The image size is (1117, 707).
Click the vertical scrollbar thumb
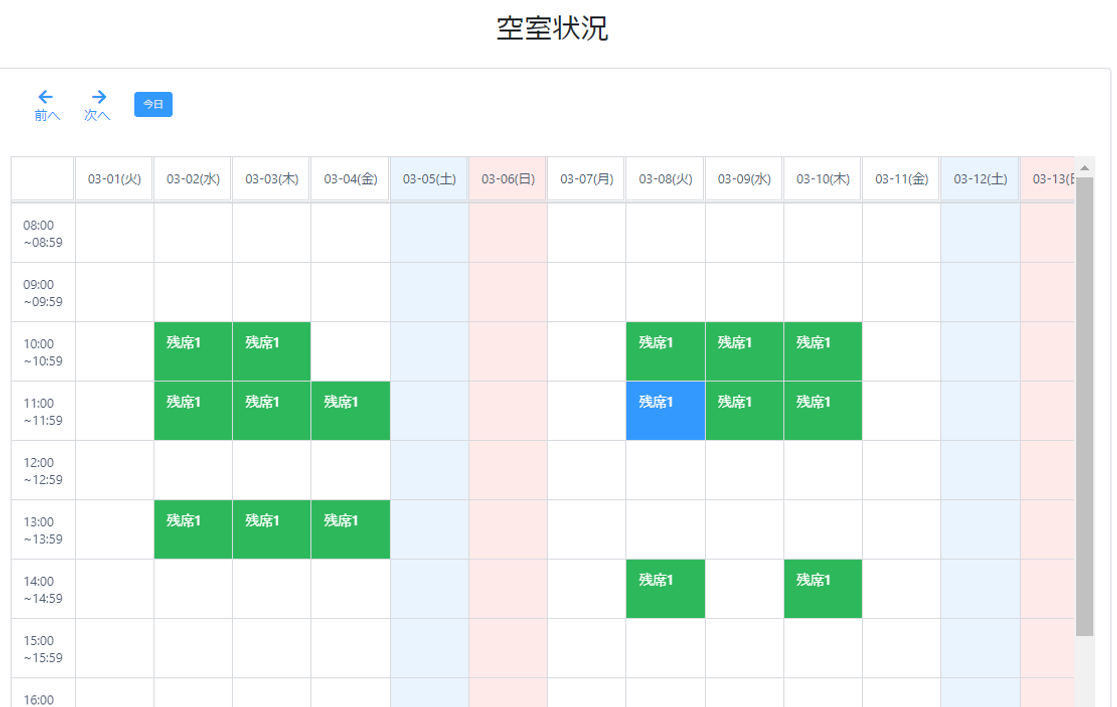[1084, 406]
